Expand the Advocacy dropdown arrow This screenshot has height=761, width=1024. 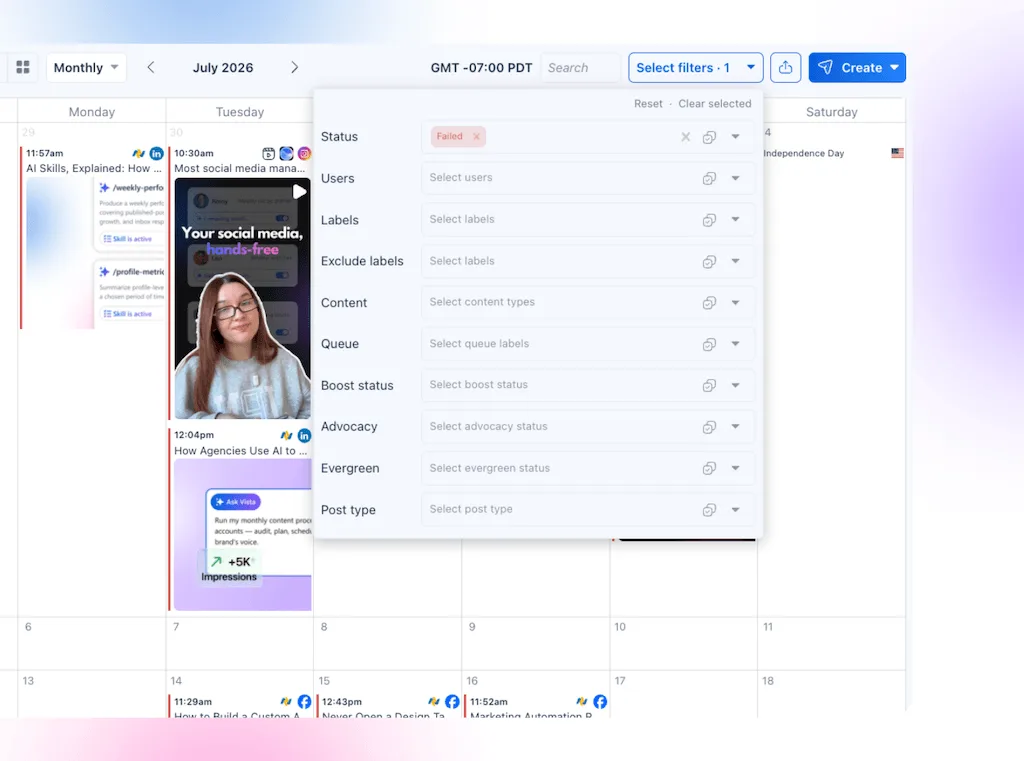735,427
